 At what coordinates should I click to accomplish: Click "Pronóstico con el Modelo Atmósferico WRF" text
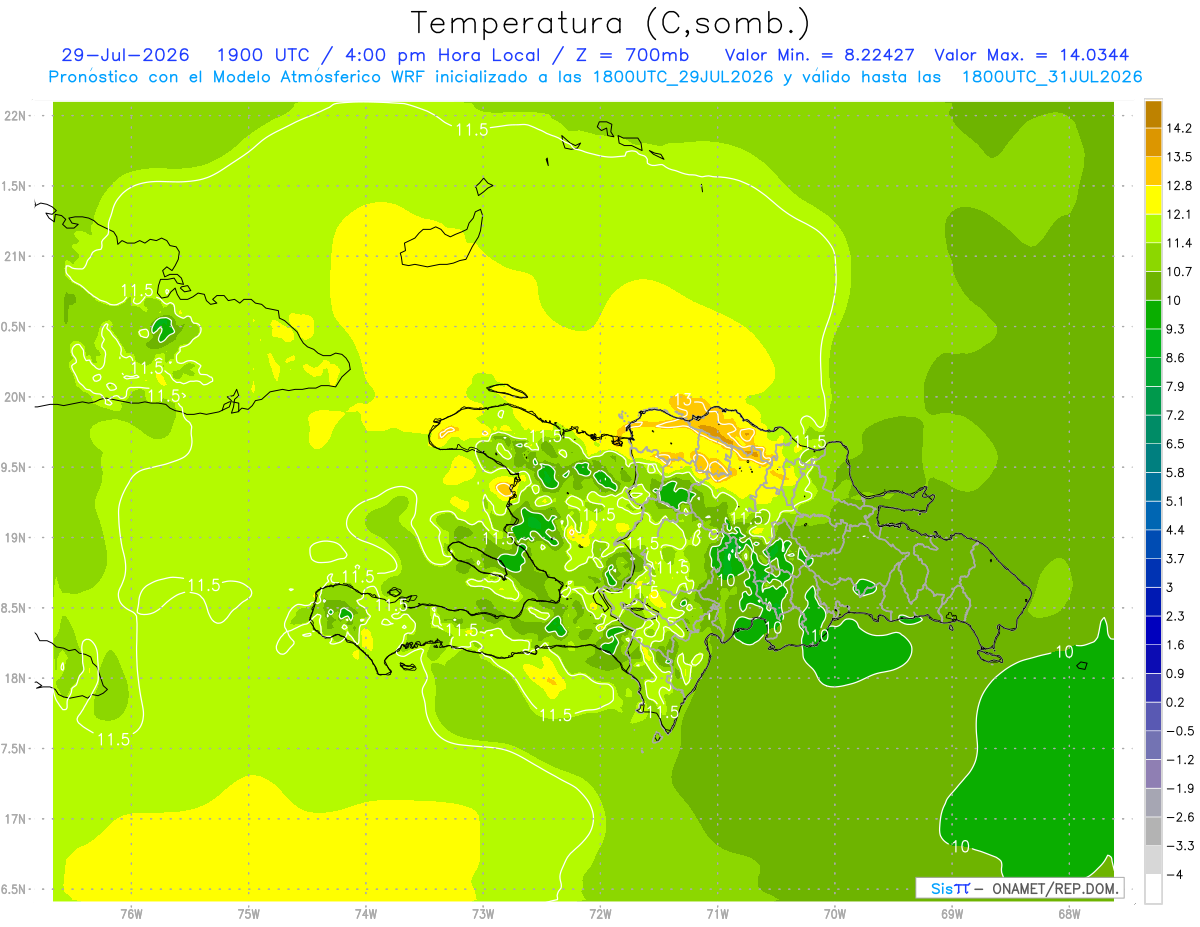click(x=235, y=77)
